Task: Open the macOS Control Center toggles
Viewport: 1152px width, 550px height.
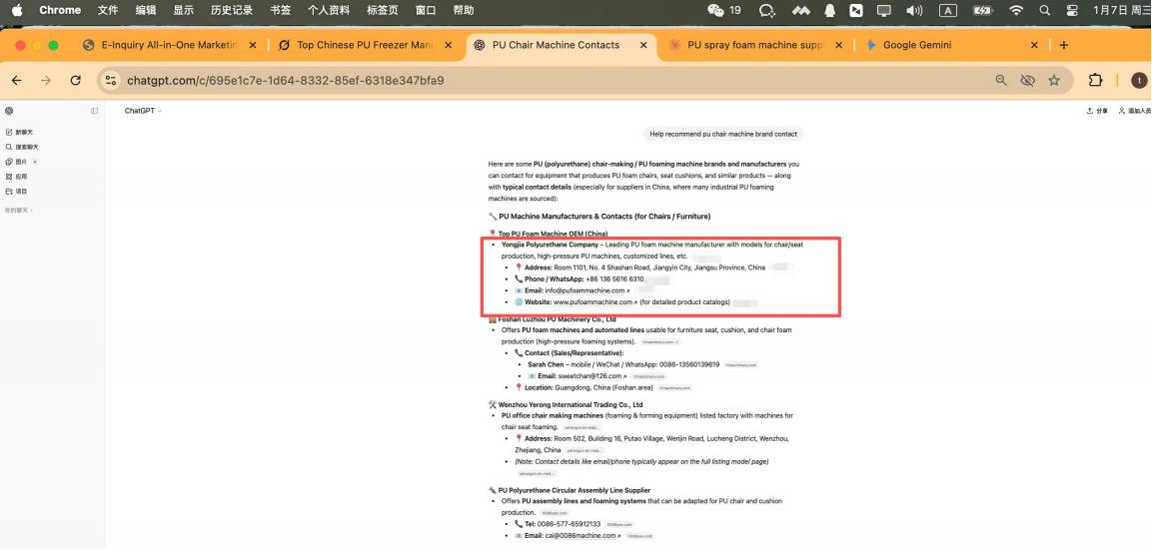Action: point(1073,10)
